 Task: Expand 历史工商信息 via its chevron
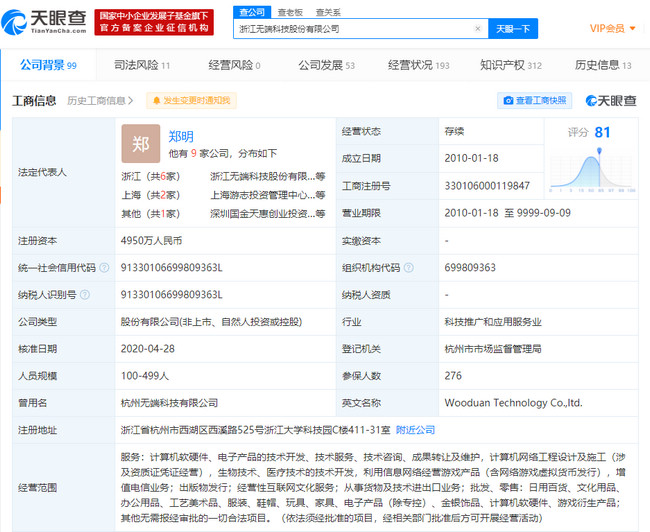coord(131,101)
